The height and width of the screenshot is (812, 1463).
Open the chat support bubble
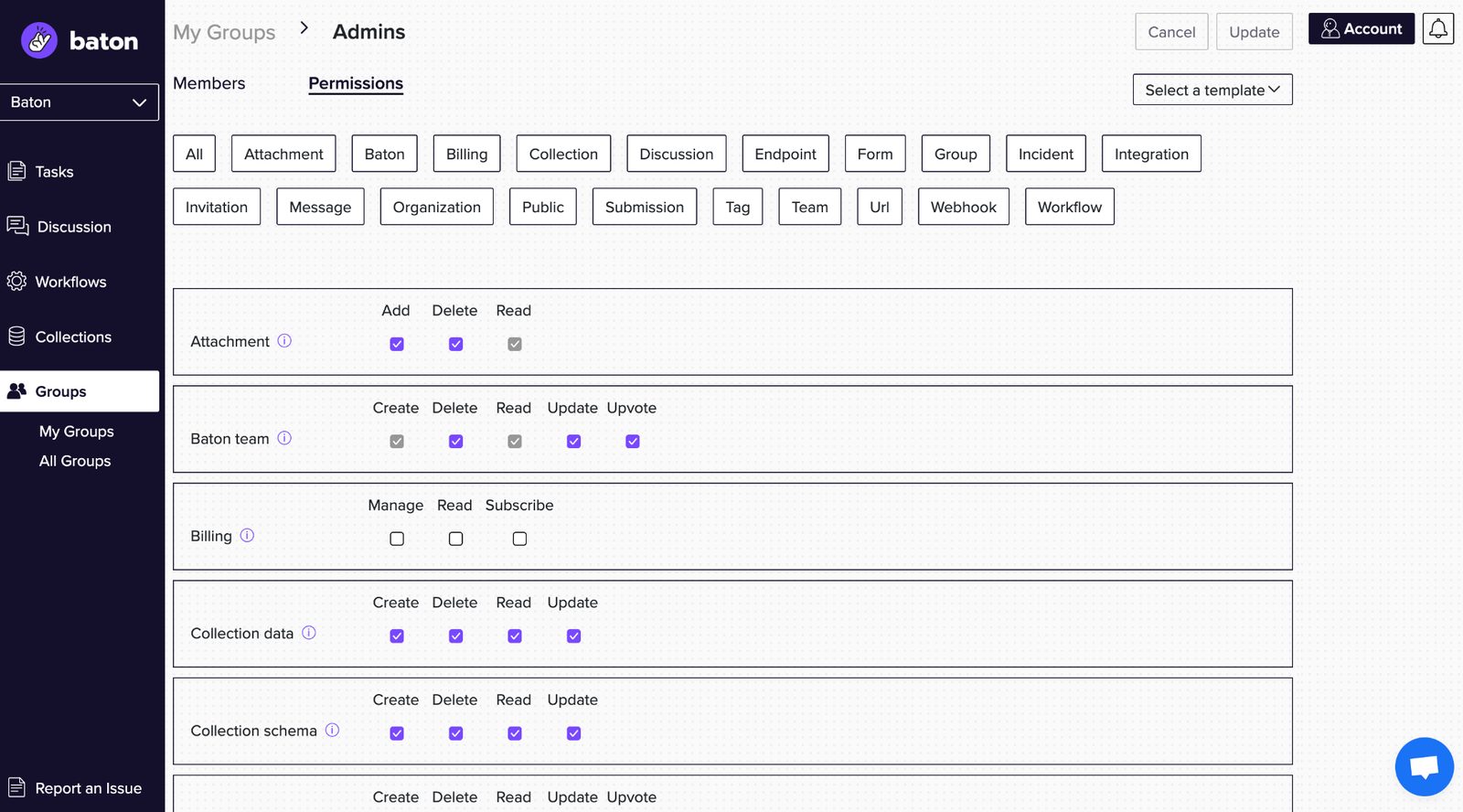[x=1425, y=766]
